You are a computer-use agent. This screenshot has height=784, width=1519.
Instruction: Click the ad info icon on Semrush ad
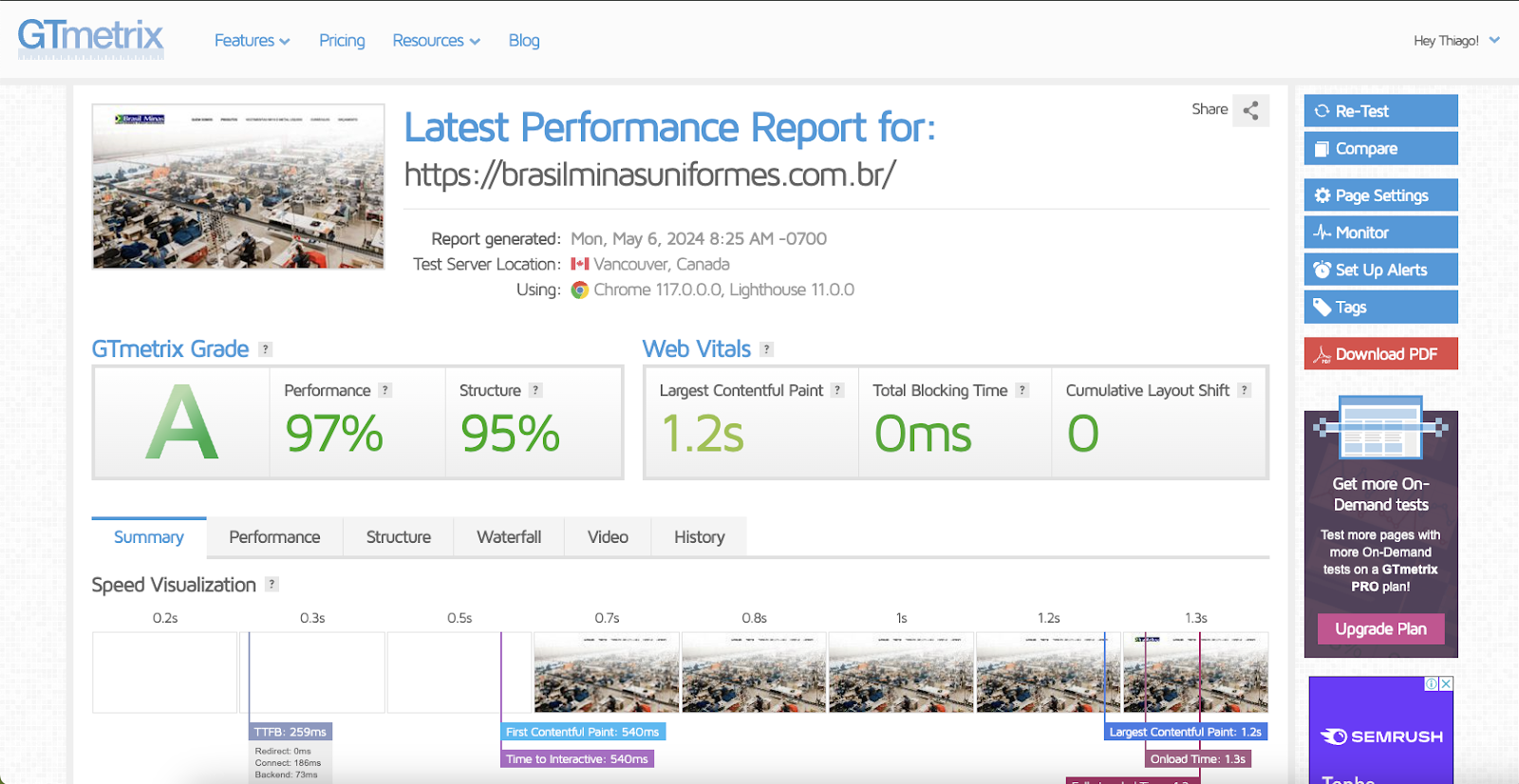point(1432,683)
